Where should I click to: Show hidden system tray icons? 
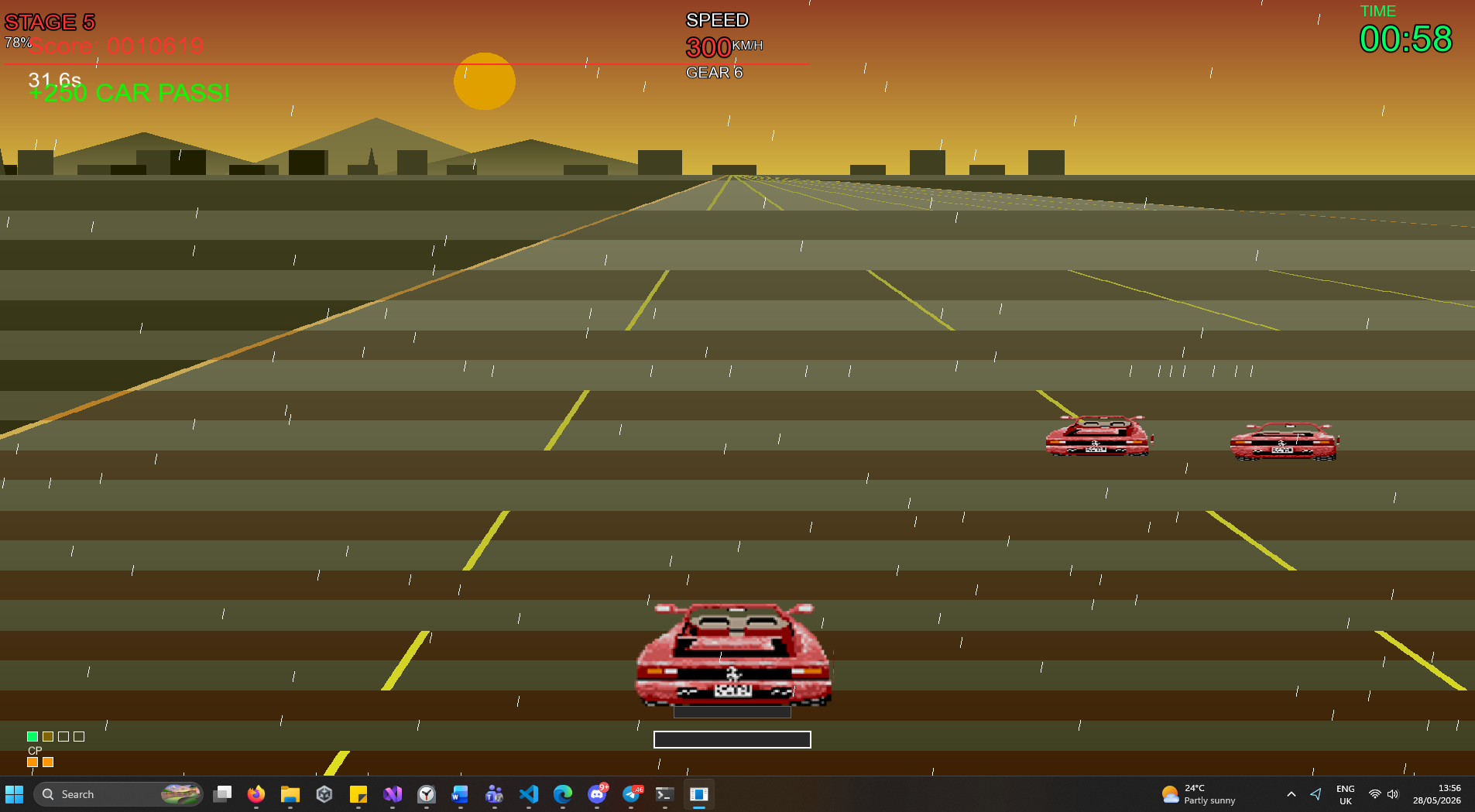(x=1291, y=794)
